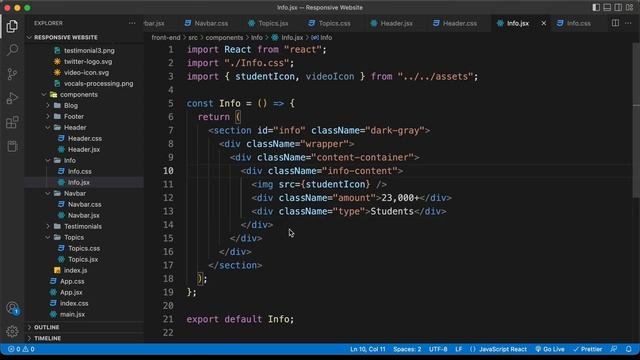Viewport: 640px width, 360px height.
Task: Start Go Live server from status bar
Action: 550,349
